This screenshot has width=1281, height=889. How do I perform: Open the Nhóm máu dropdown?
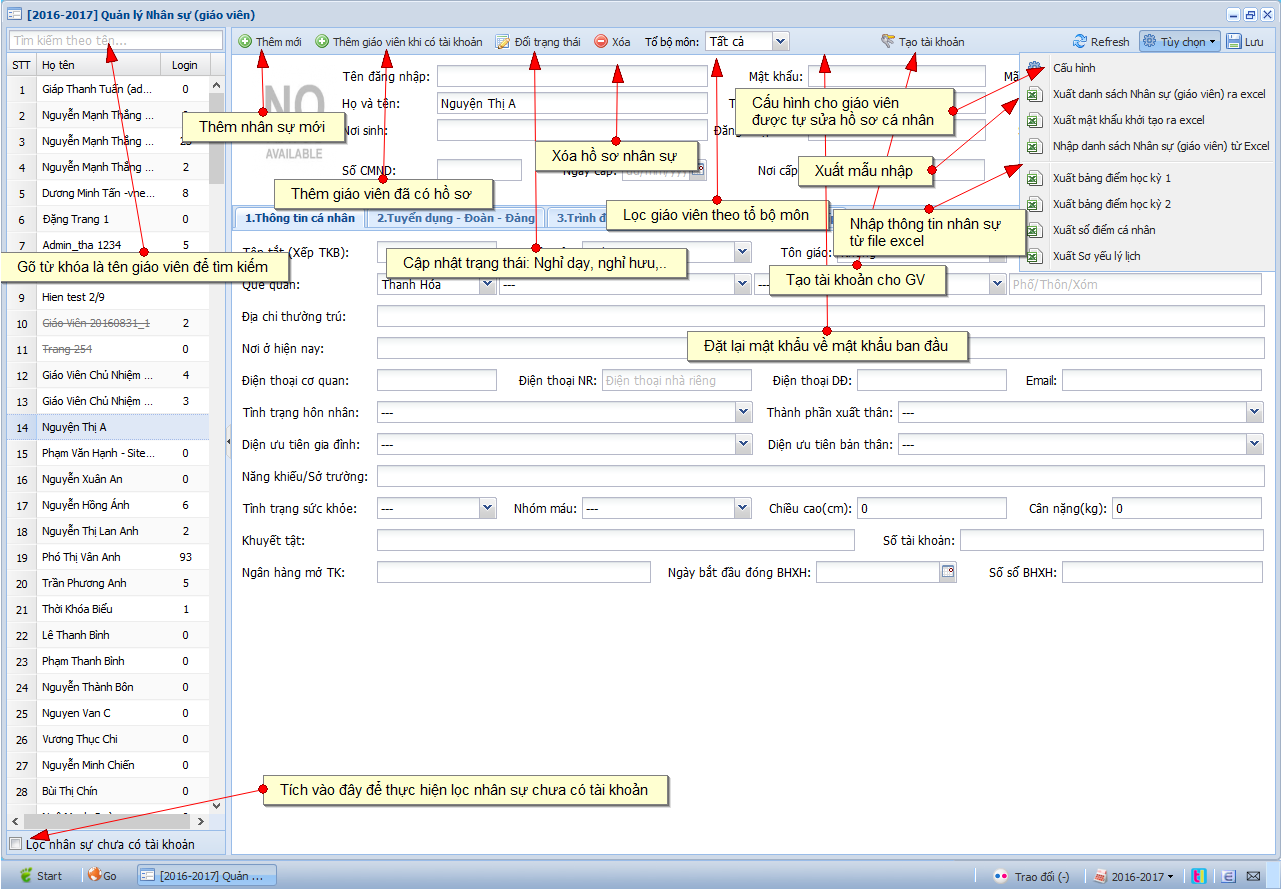(x=743, y=508)
